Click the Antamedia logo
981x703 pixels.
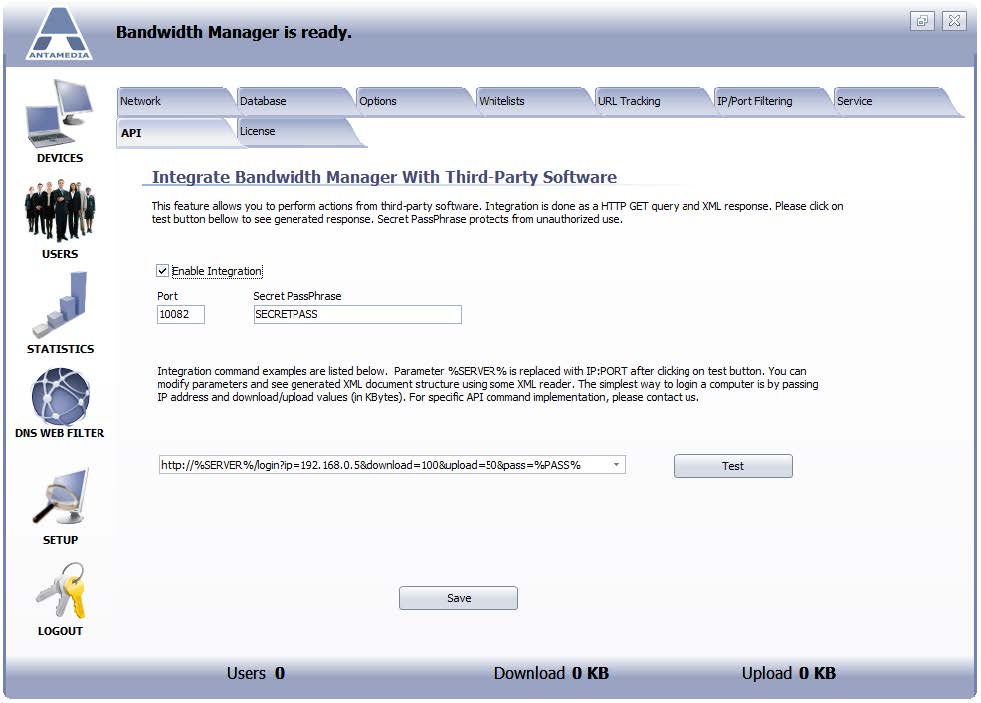click(59, 34)
